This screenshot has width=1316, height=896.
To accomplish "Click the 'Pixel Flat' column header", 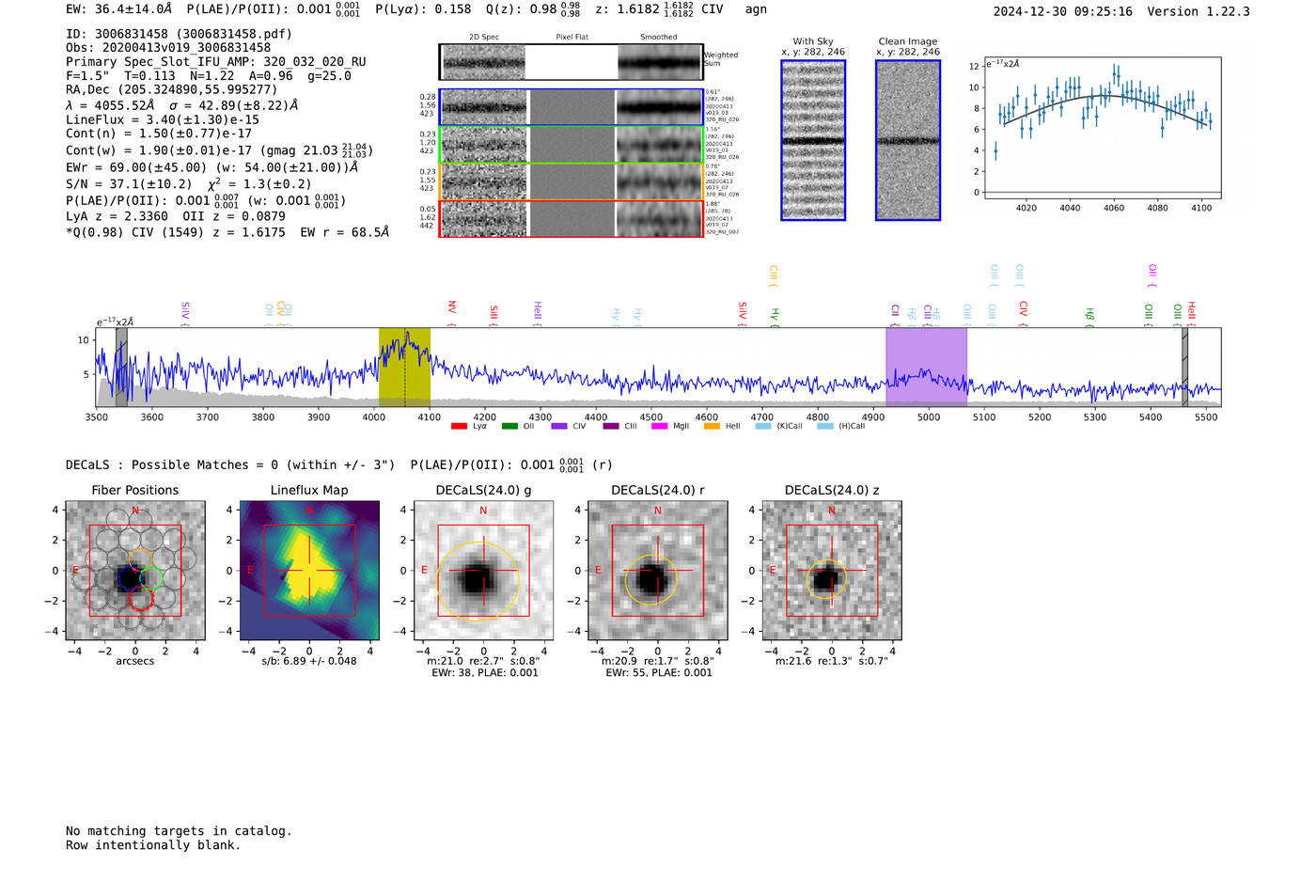I will 572,38.
